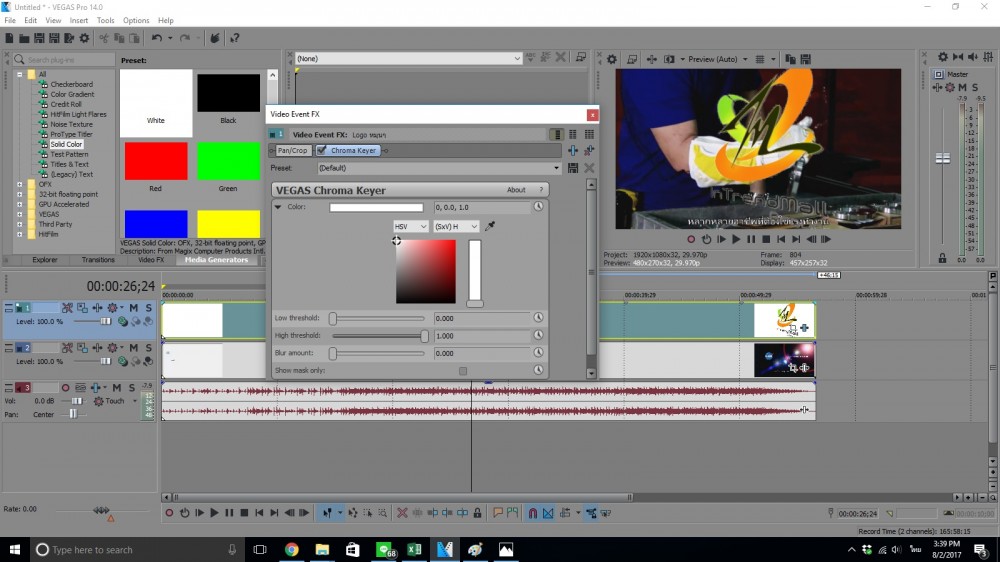Toggle the Master bus mute button
1000x562 pixels.
click(962, 87)
